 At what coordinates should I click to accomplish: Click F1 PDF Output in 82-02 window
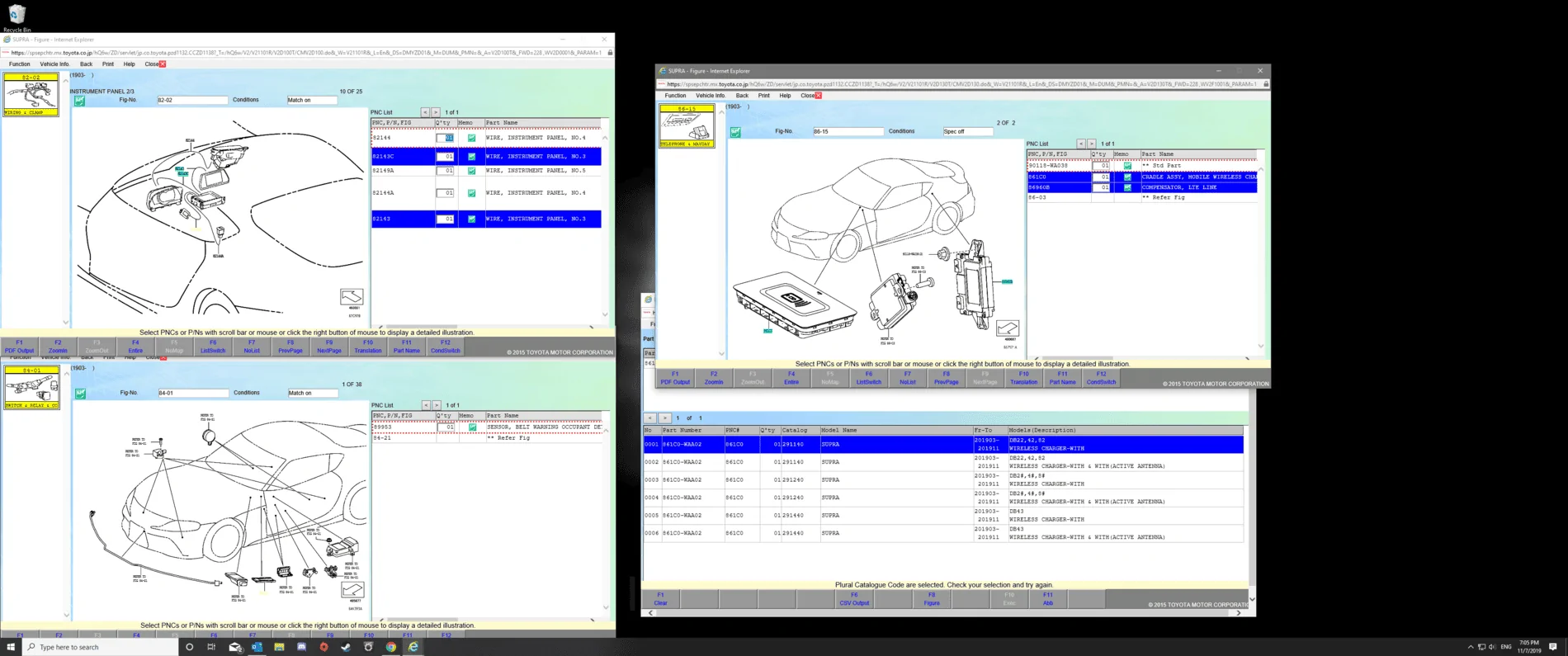(x=19, y=347)
